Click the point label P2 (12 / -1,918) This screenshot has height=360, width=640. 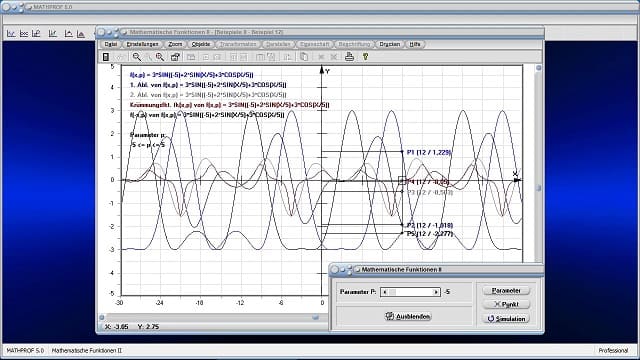click(430, 225)
